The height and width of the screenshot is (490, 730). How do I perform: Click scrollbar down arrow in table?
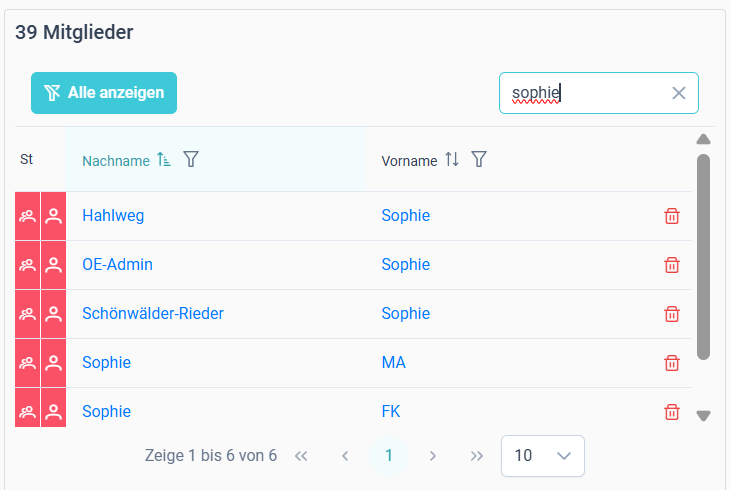tap(703, 415)
